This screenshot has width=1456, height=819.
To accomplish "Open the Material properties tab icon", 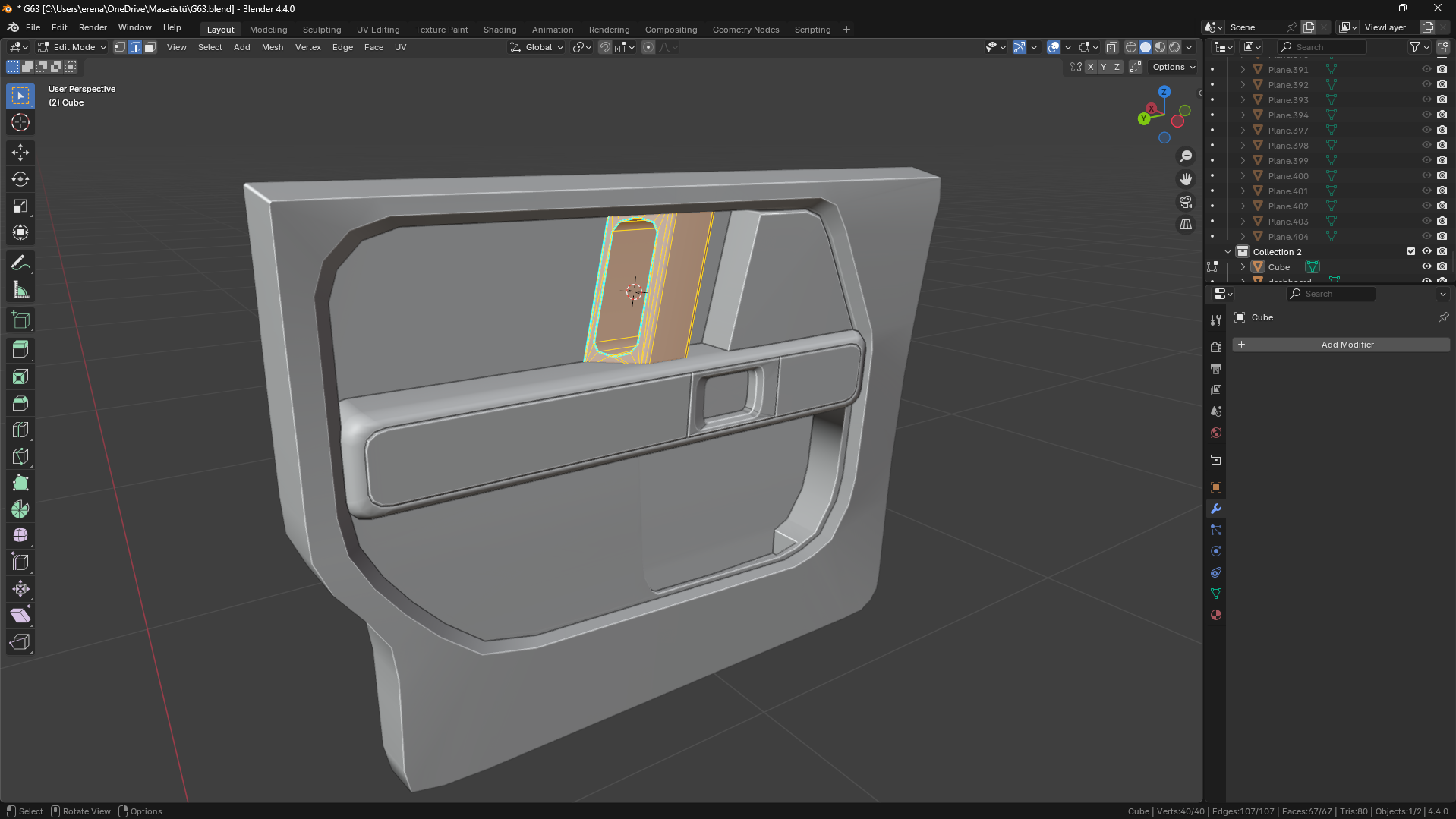I will pyautogui.click(x=1216, y=615).
